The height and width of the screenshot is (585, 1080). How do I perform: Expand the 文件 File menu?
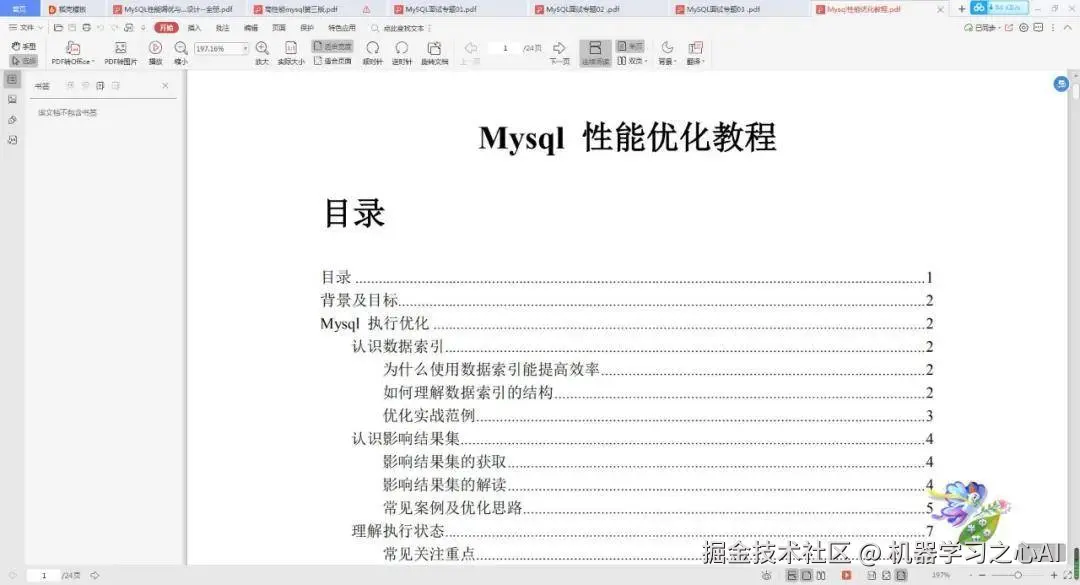point(25,27)
